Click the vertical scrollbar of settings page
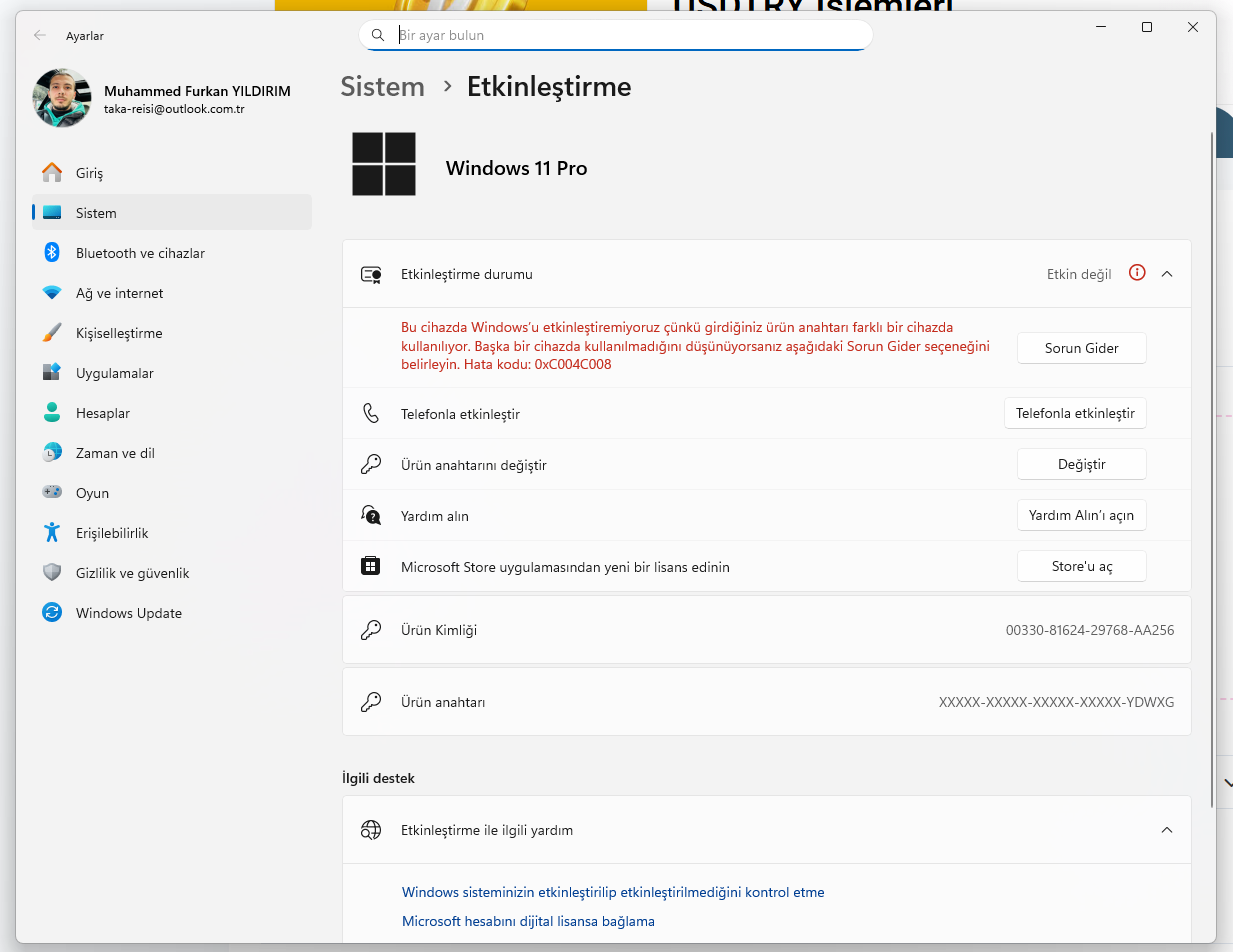The image size is (1233, 952). click(x=1213, y=470)
